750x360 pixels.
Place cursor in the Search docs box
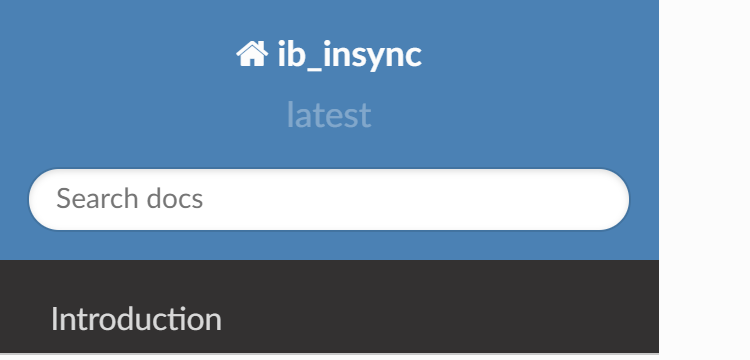(x=329, y=199)
